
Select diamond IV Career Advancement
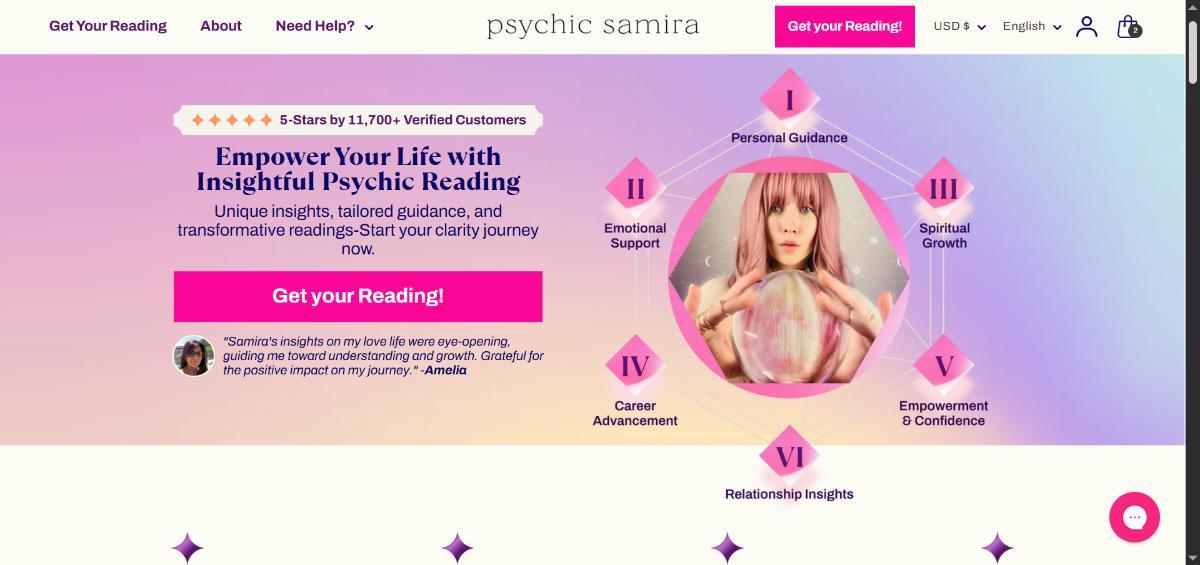point(635,367)
